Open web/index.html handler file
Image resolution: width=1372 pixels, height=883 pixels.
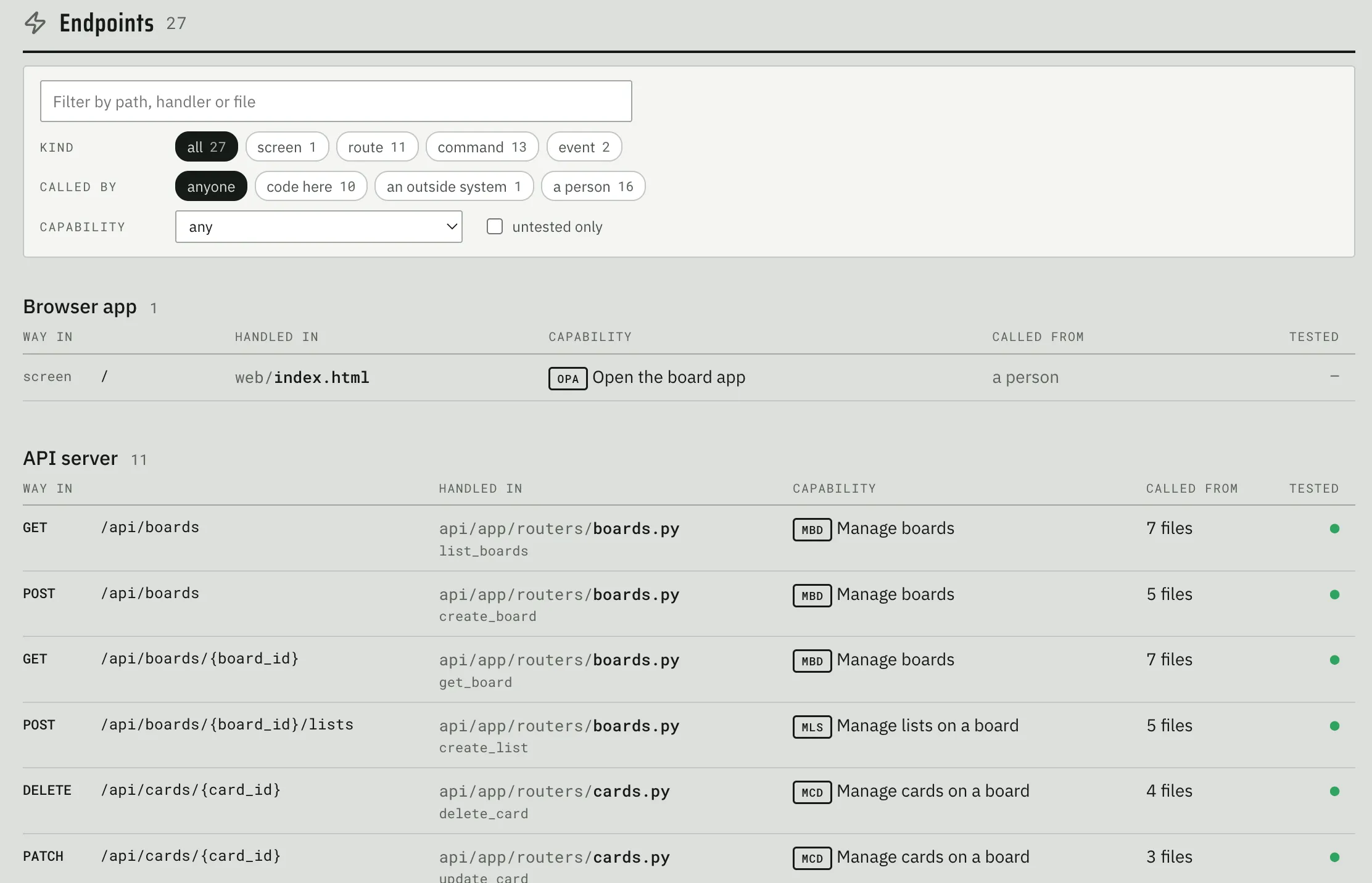click(302, 377)
